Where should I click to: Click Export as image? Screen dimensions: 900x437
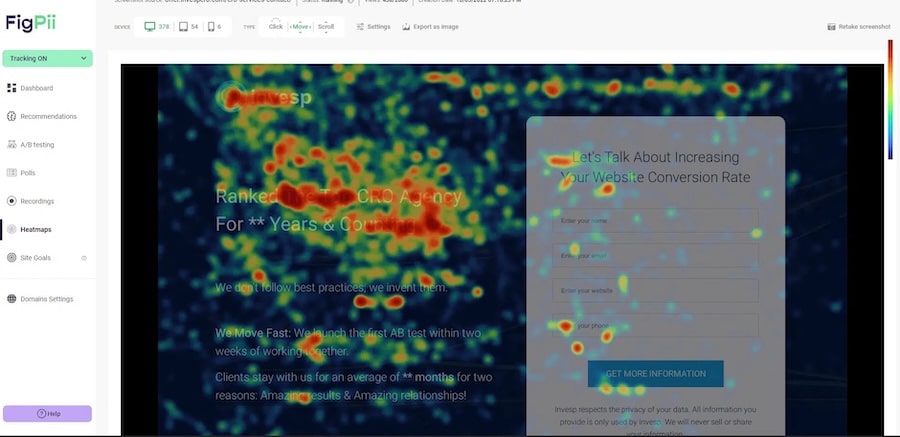point(430,26)
